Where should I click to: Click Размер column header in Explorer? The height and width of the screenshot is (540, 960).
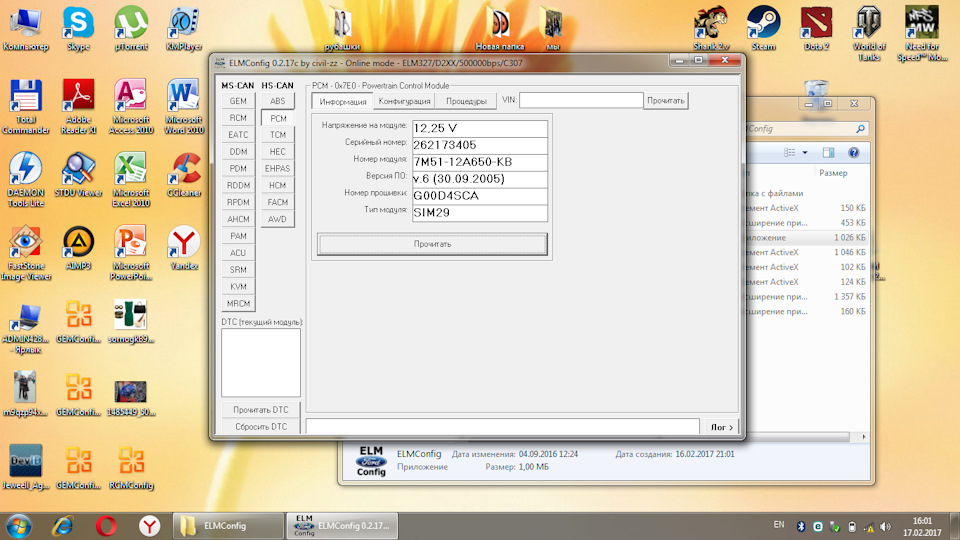(x=833, y=173)
